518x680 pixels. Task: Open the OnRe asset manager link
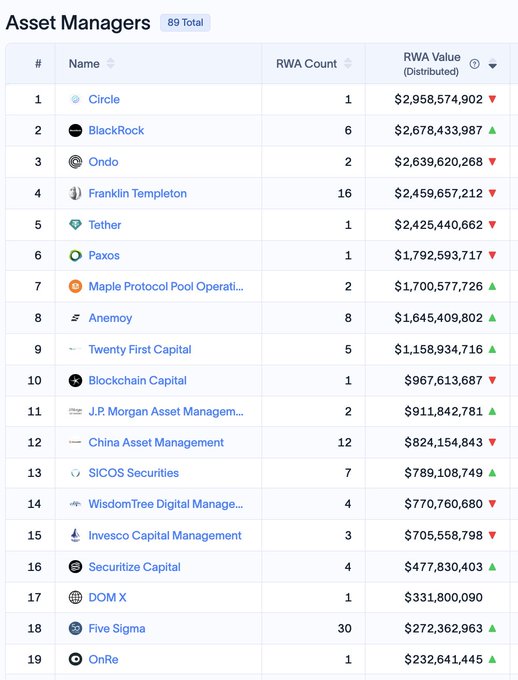(103, 660)
